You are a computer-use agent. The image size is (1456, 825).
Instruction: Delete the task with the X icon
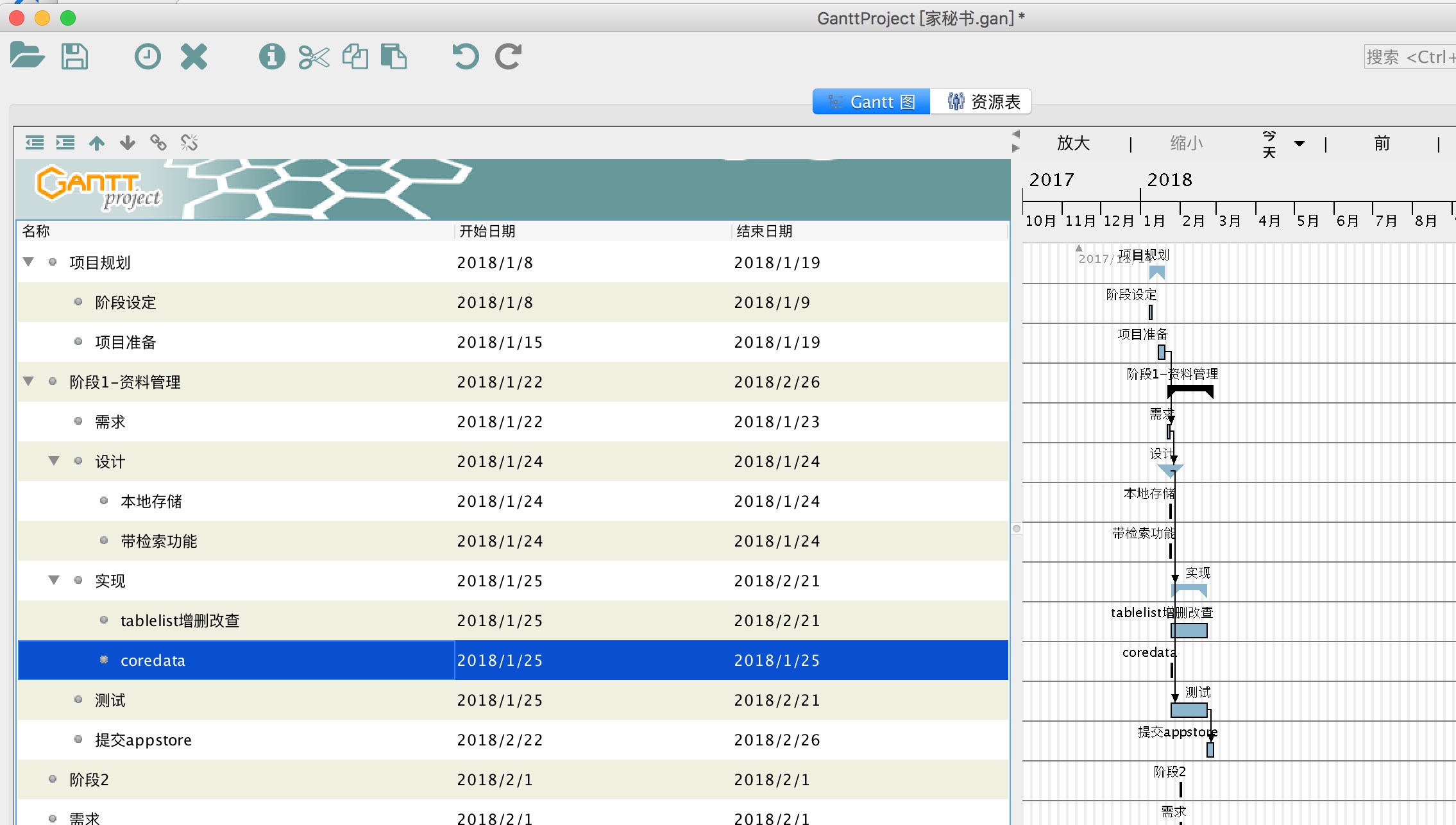click(194, 56)
